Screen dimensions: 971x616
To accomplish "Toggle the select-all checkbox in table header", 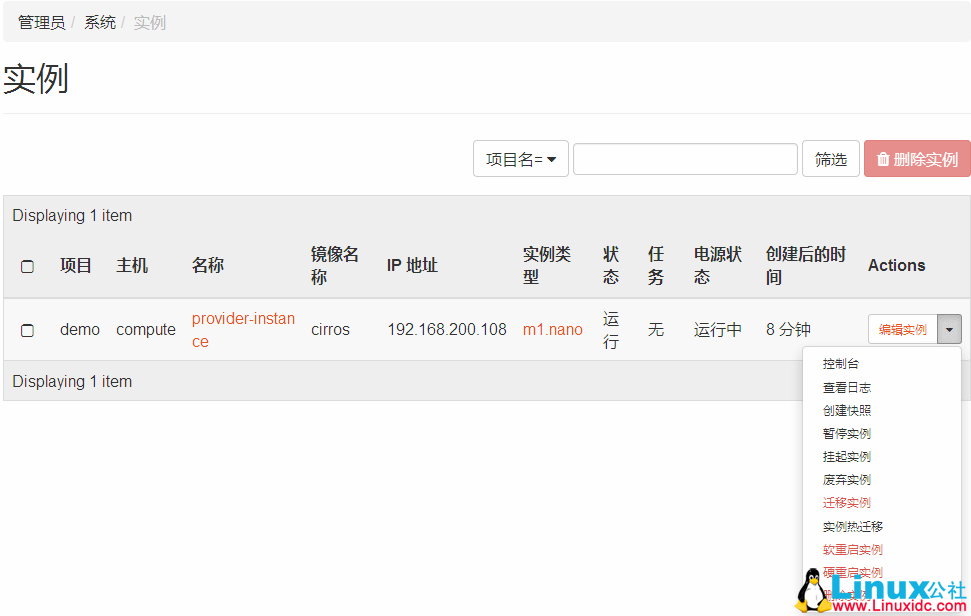I will [27, 265].
